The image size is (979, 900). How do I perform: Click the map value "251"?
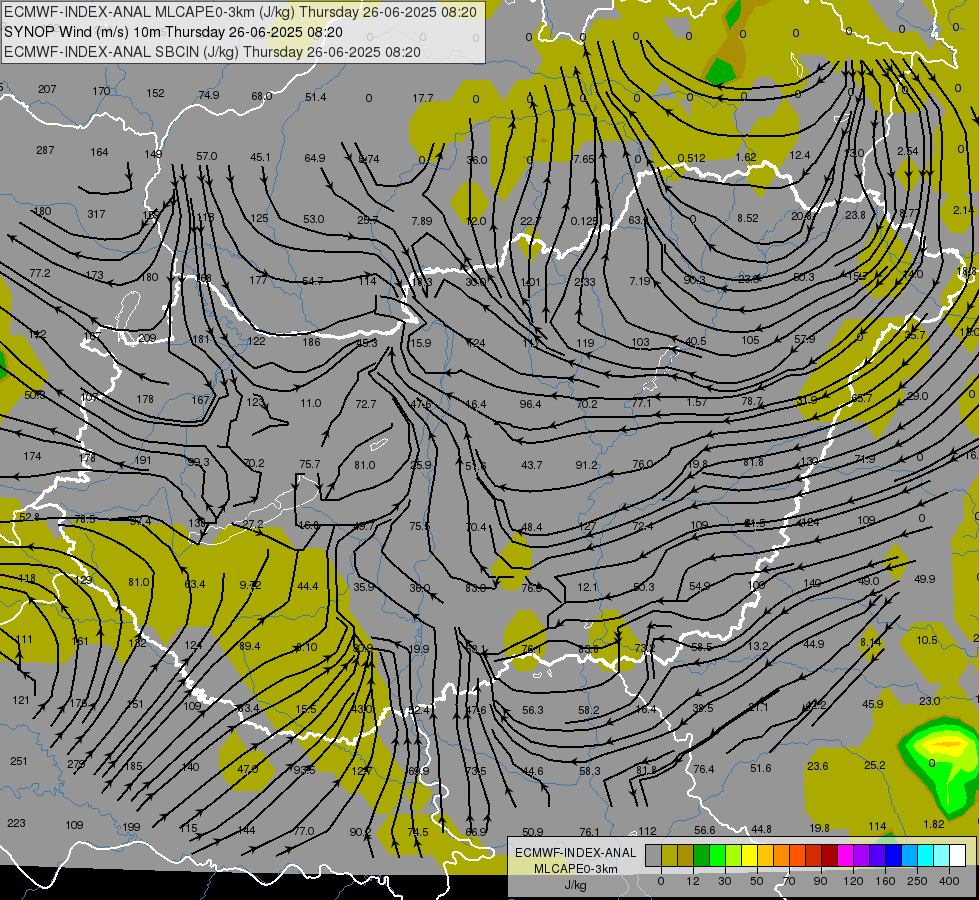pos(19,761)
